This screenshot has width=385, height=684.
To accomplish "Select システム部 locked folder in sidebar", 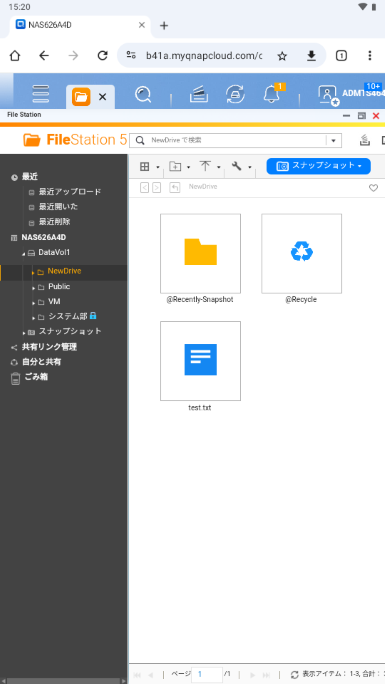I will coord(68,316).
